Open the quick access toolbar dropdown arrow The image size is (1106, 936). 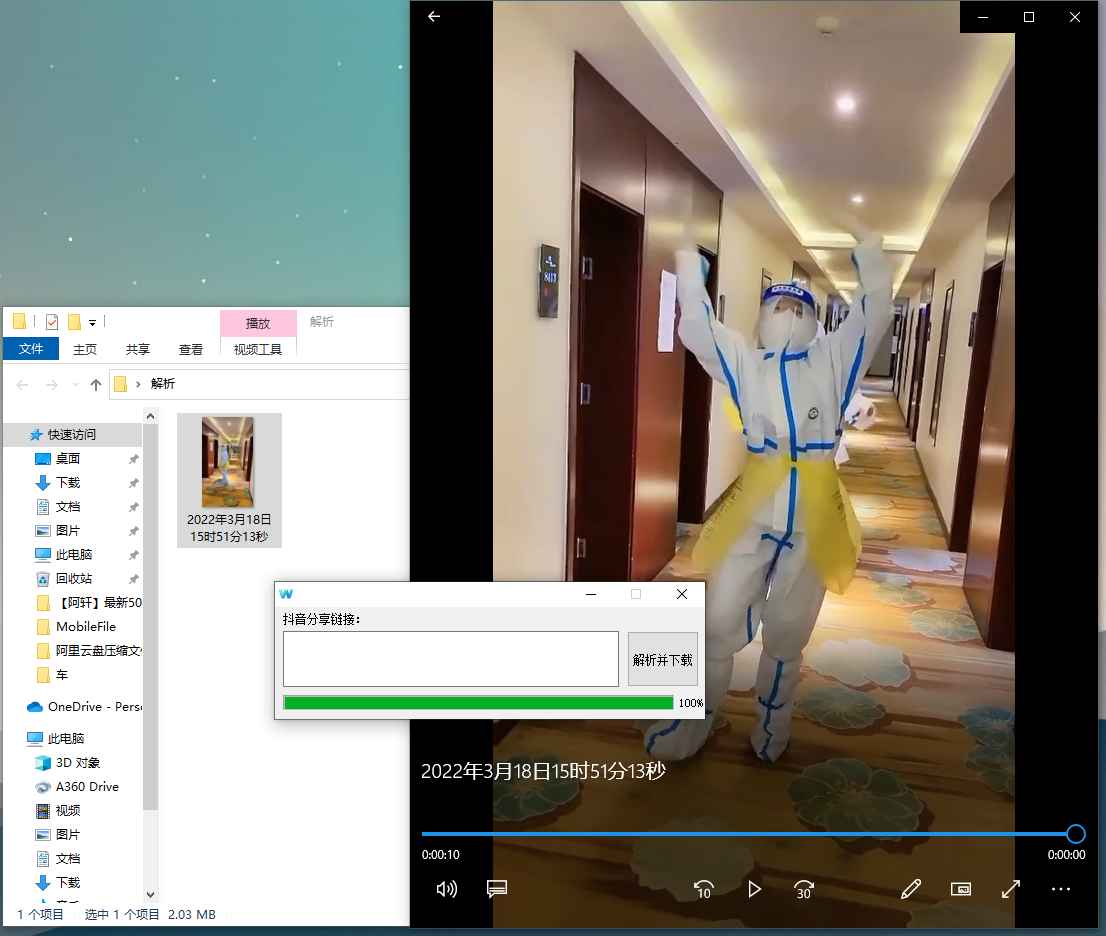point(93,322)
